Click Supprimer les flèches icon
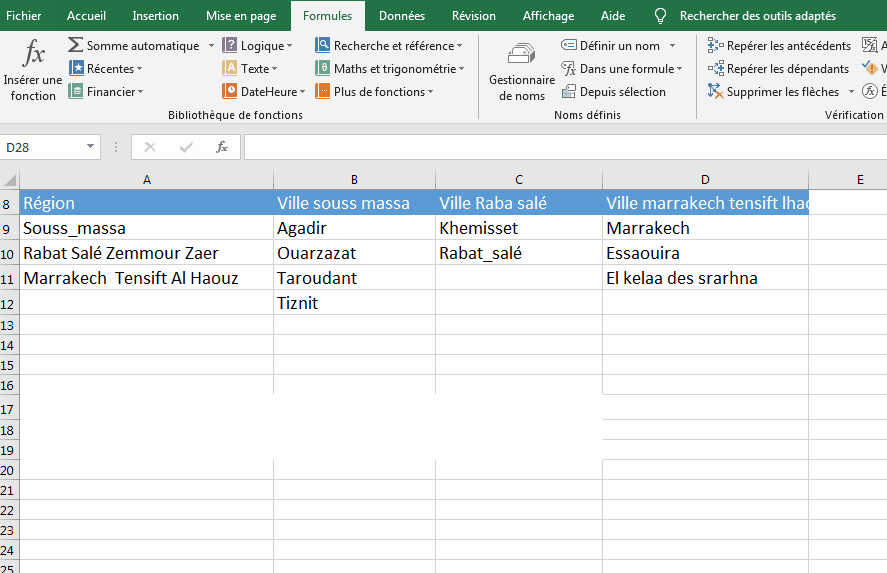 715,91
